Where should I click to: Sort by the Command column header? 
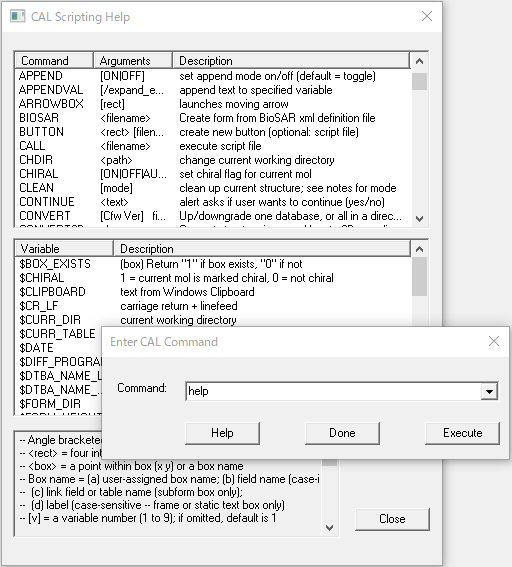click(x=54, y=61)
